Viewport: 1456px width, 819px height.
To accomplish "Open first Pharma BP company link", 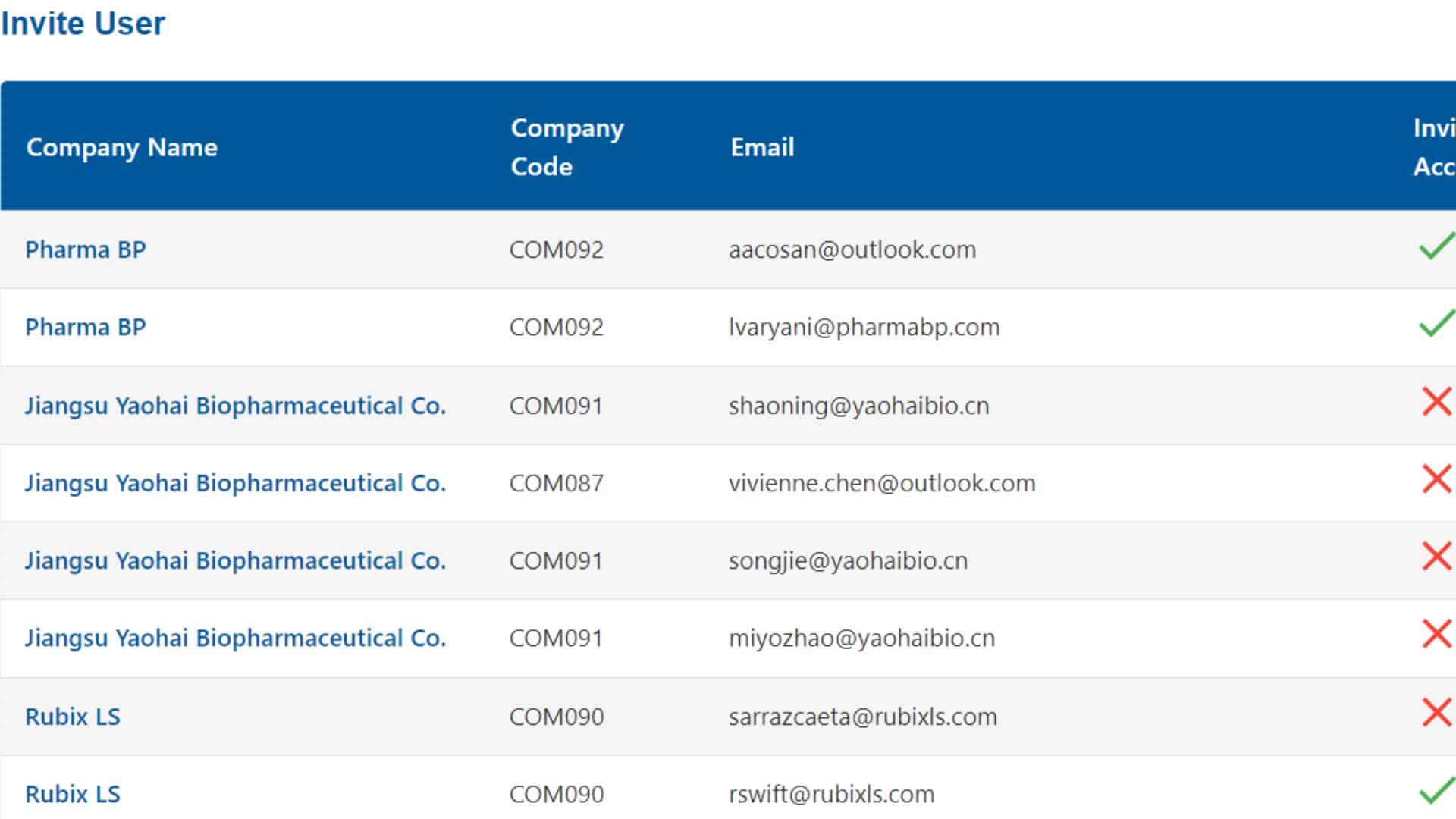I will (x=86, y=249).
